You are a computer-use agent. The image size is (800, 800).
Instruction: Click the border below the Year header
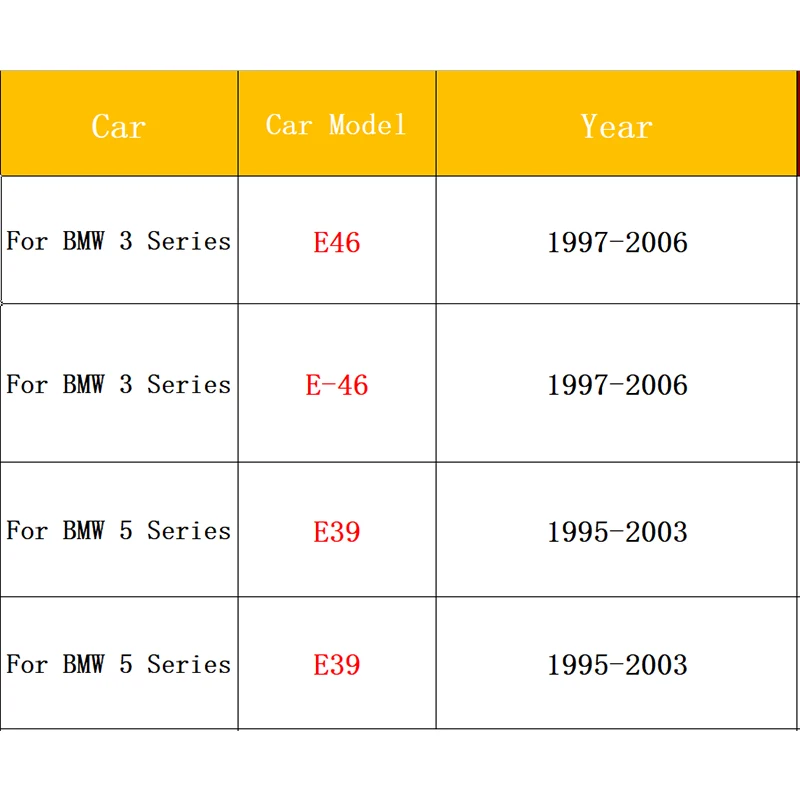pos(616,177)
